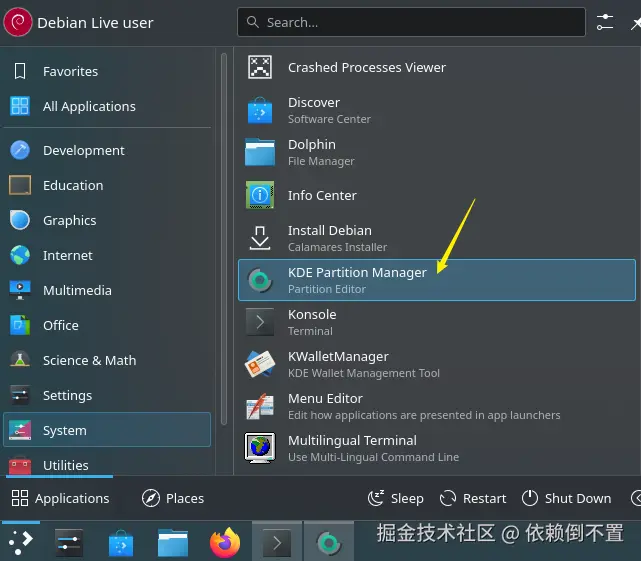Open the Education category
This screenshot has width=641, height=561.
[x=107, y=185]
